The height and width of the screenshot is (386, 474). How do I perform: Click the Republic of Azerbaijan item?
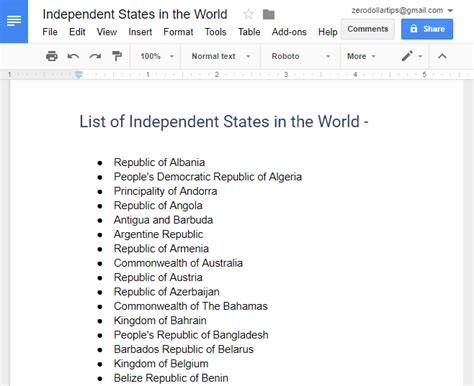(x=166, y=292)
